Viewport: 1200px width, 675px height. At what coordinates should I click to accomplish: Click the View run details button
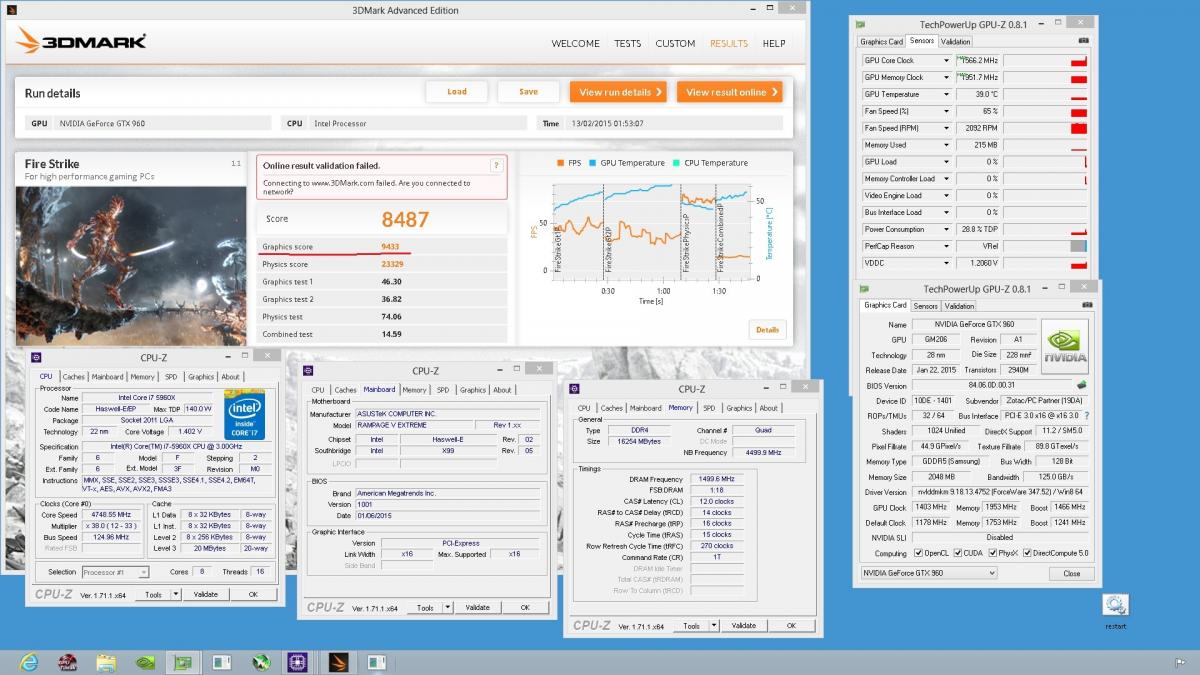(618, 92)
